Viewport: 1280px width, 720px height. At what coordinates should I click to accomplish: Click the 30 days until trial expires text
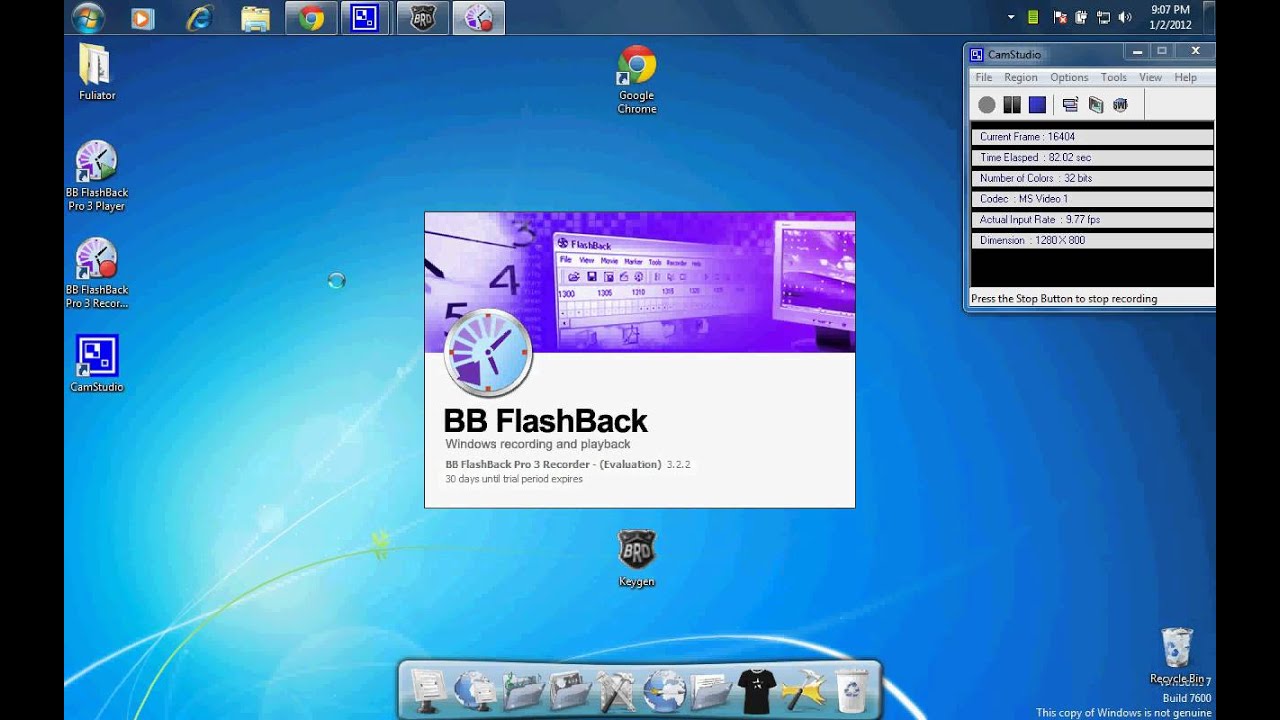tap(514, 479)
